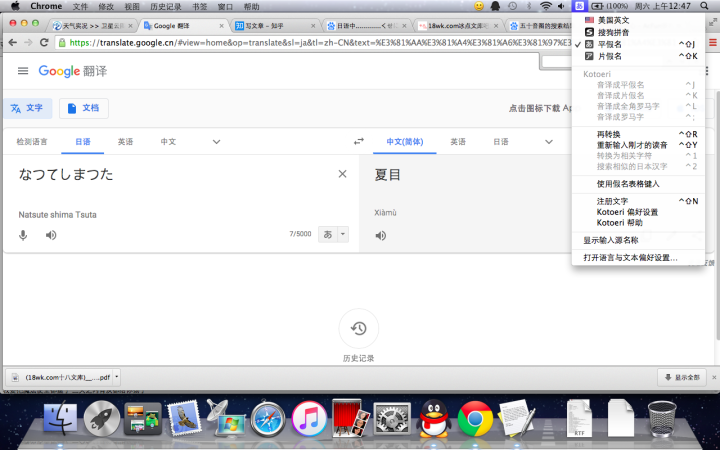Open Finder from the Dock
This screenshot has width=720, height=450.
pyautogui.click(x=61, y=418)
